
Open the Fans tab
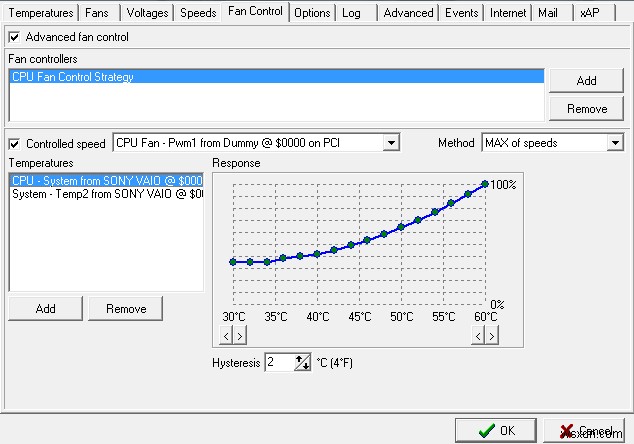(97, 13)
